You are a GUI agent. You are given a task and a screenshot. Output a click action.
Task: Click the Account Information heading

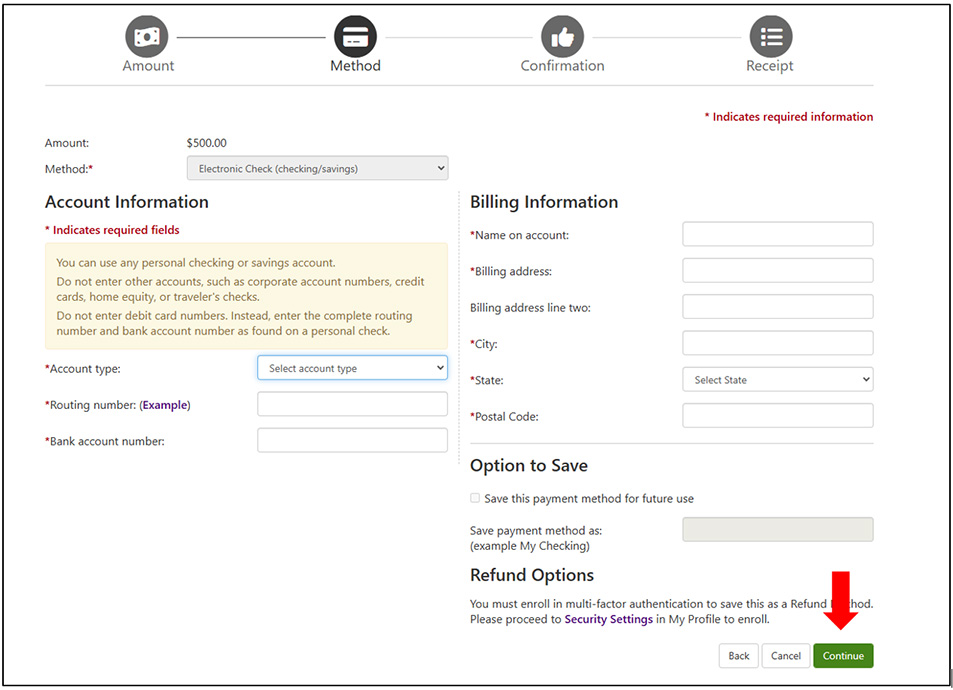pos(126,202)
